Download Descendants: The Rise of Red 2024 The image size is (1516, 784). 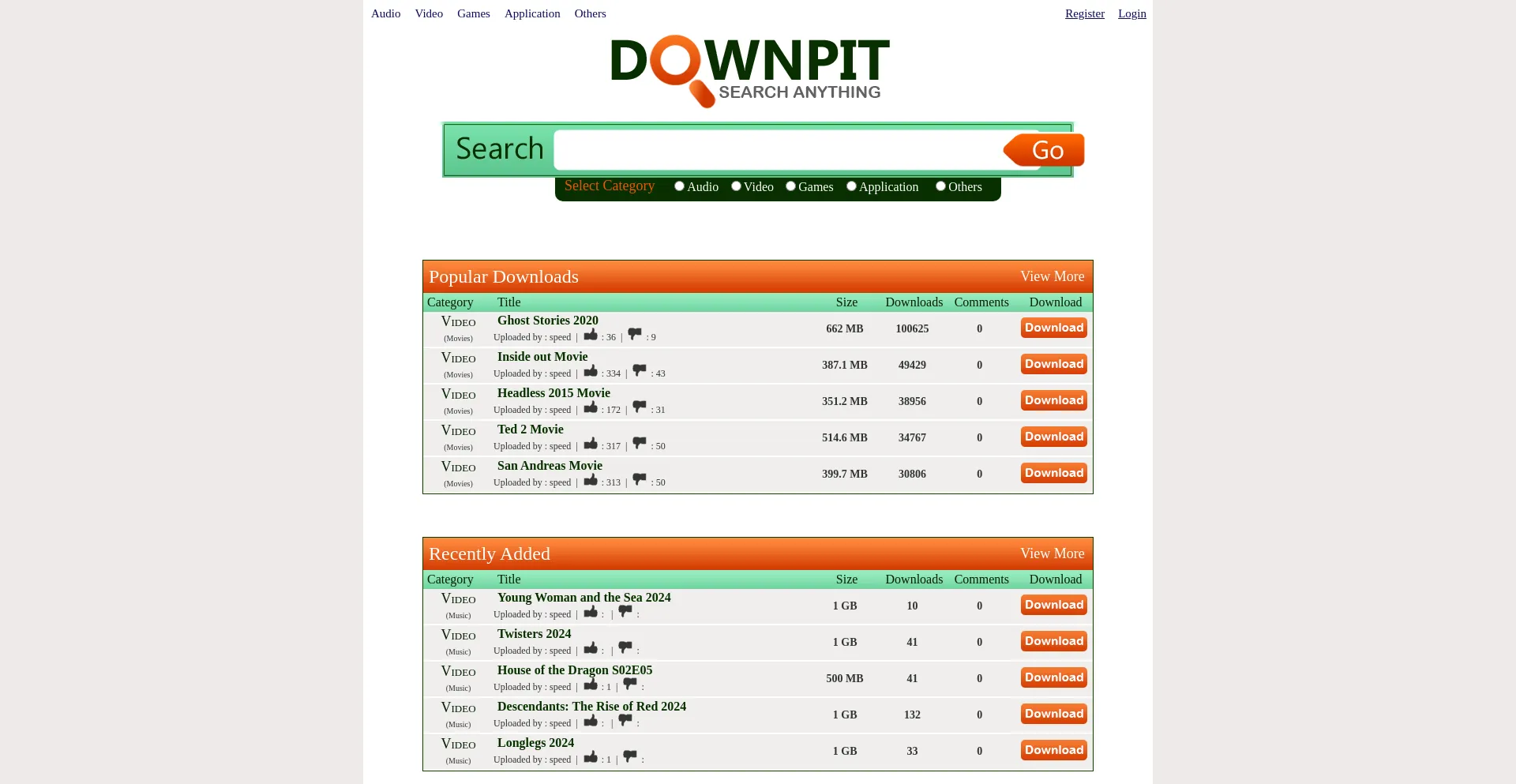click(1054, 714)
